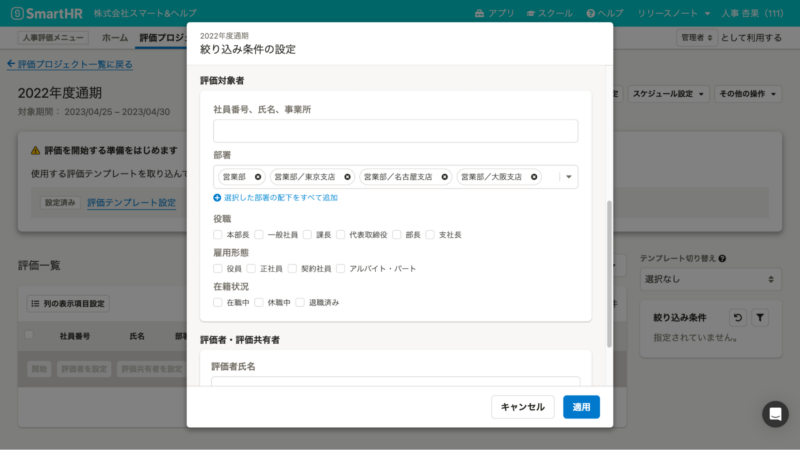
Task: Remove the 営業部／東京支店 tag
Action: 347,177
